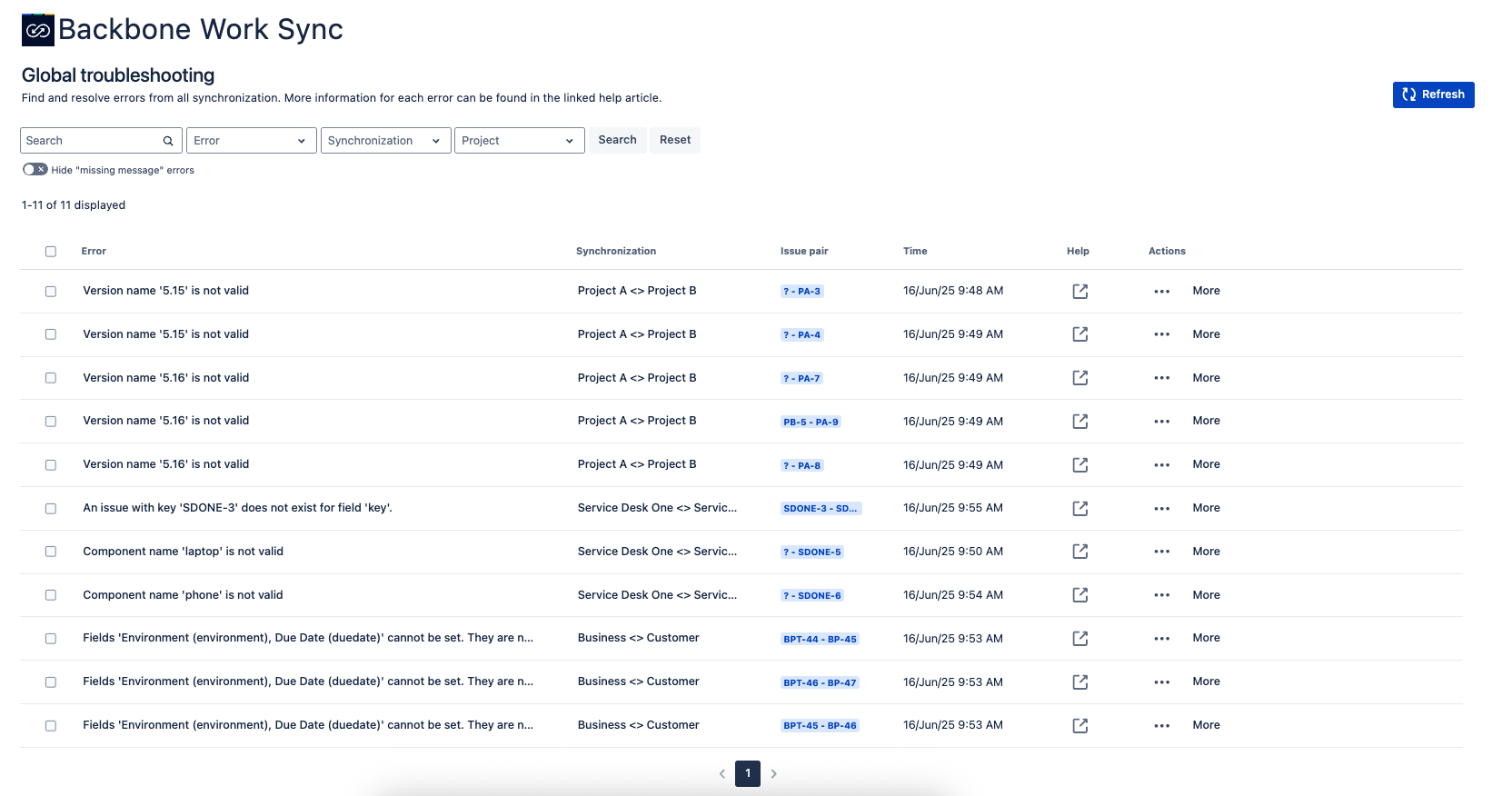
Task: Click the magnifier icon in search field
Action: [x=168, y=141]
